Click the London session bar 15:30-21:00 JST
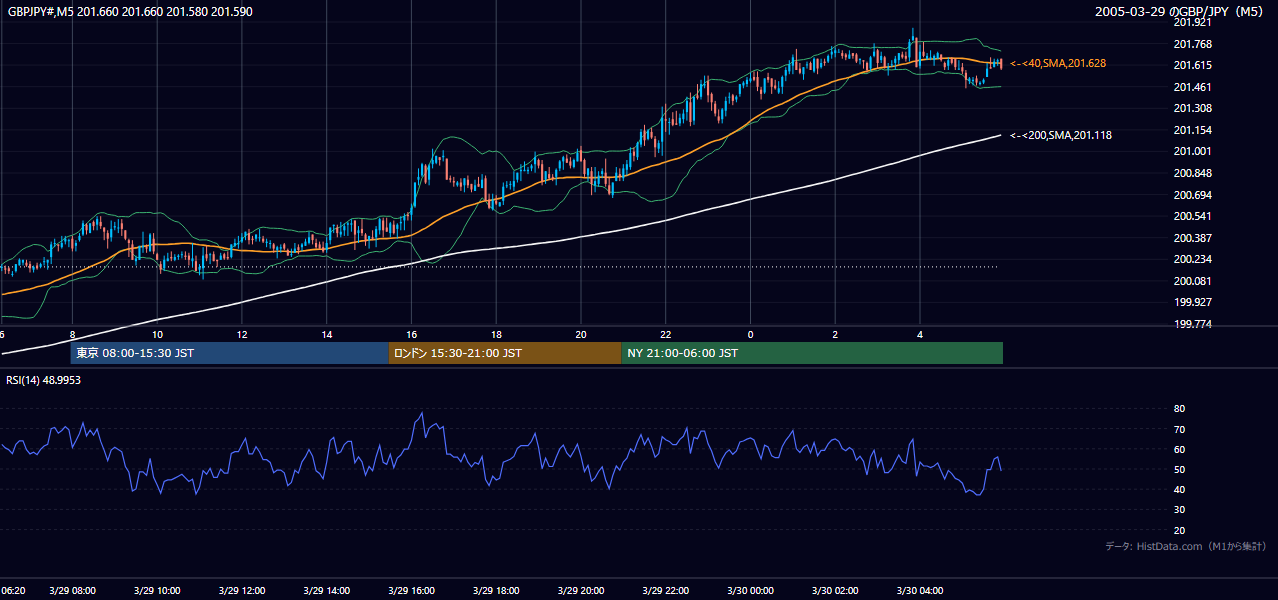 tap(505, 353)
